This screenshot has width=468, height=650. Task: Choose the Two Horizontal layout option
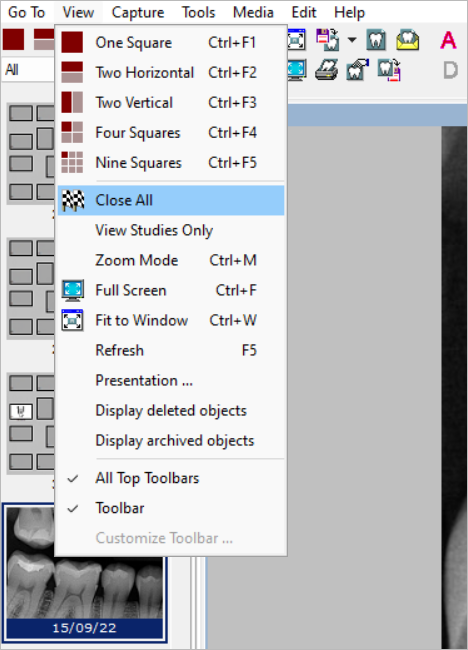tap(171, 73)
